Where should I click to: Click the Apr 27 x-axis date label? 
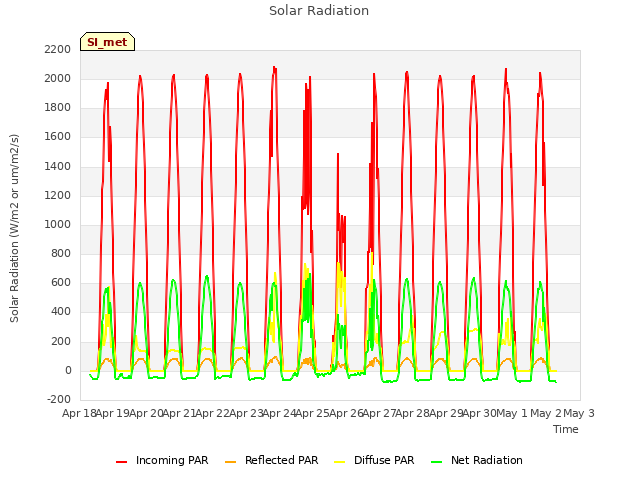pyautogui.click(x=380, y=413)
